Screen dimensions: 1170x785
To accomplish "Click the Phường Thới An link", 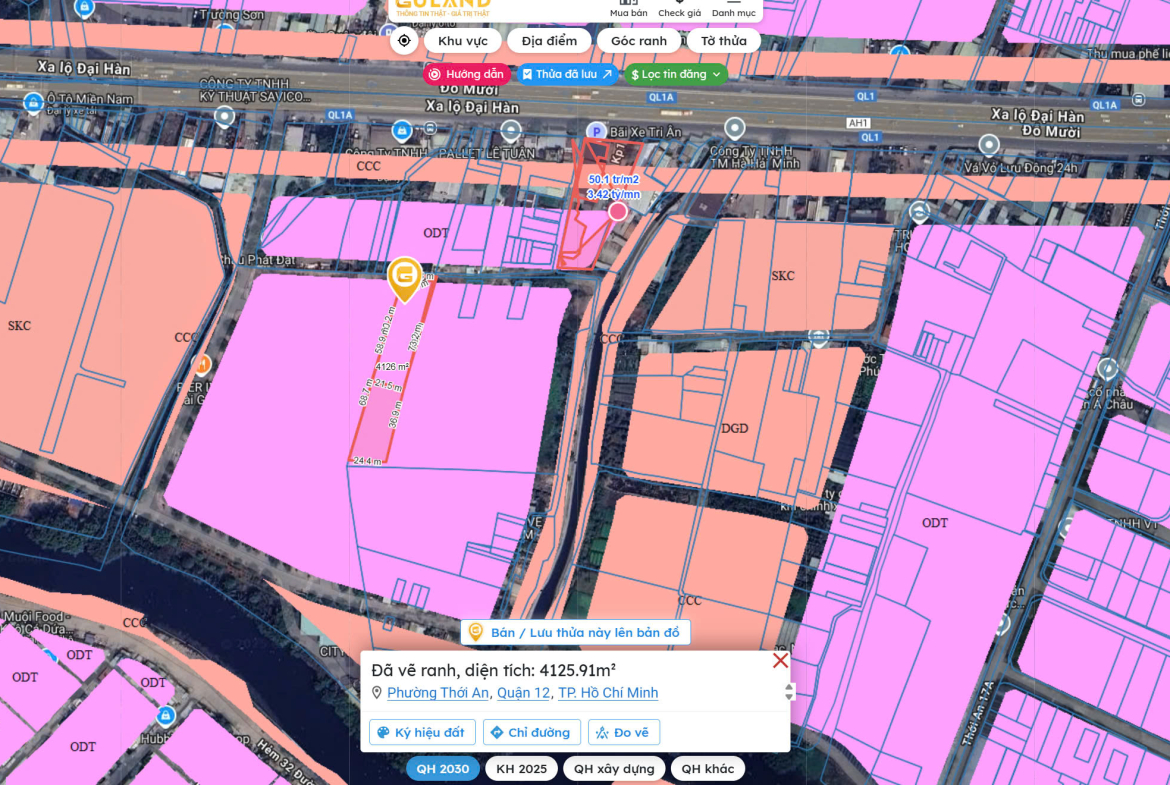I will click(438, 693).
